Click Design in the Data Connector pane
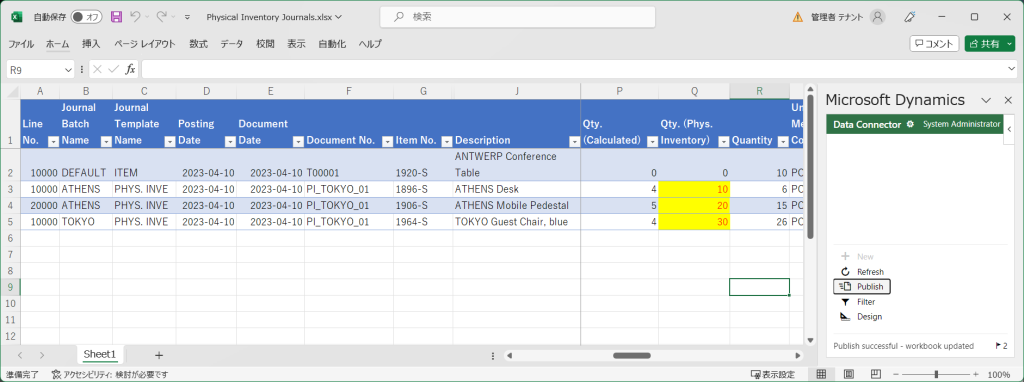This screenshot has height=382, width=1024. [x=861, y=317]
